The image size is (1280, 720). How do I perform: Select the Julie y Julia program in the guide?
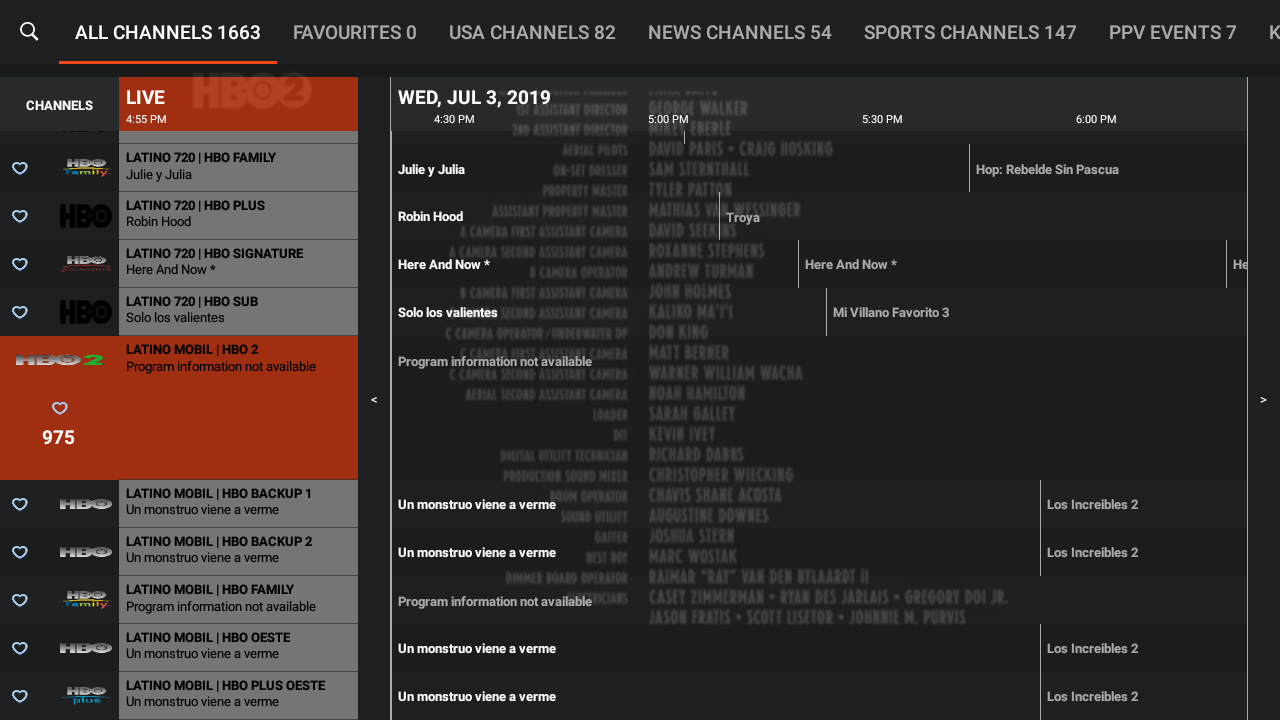pyautogui.click(x=600, y=169)
